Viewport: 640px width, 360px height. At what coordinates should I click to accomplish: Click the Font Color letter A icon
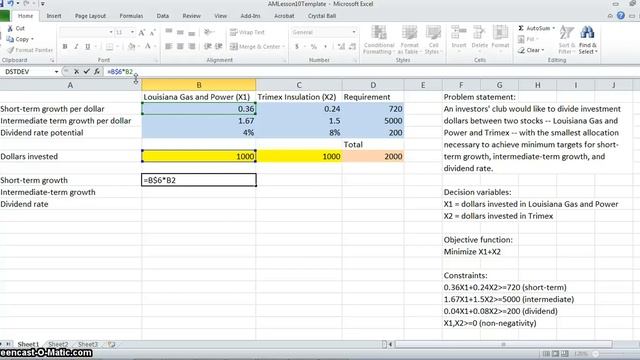(x=148, y=47)
